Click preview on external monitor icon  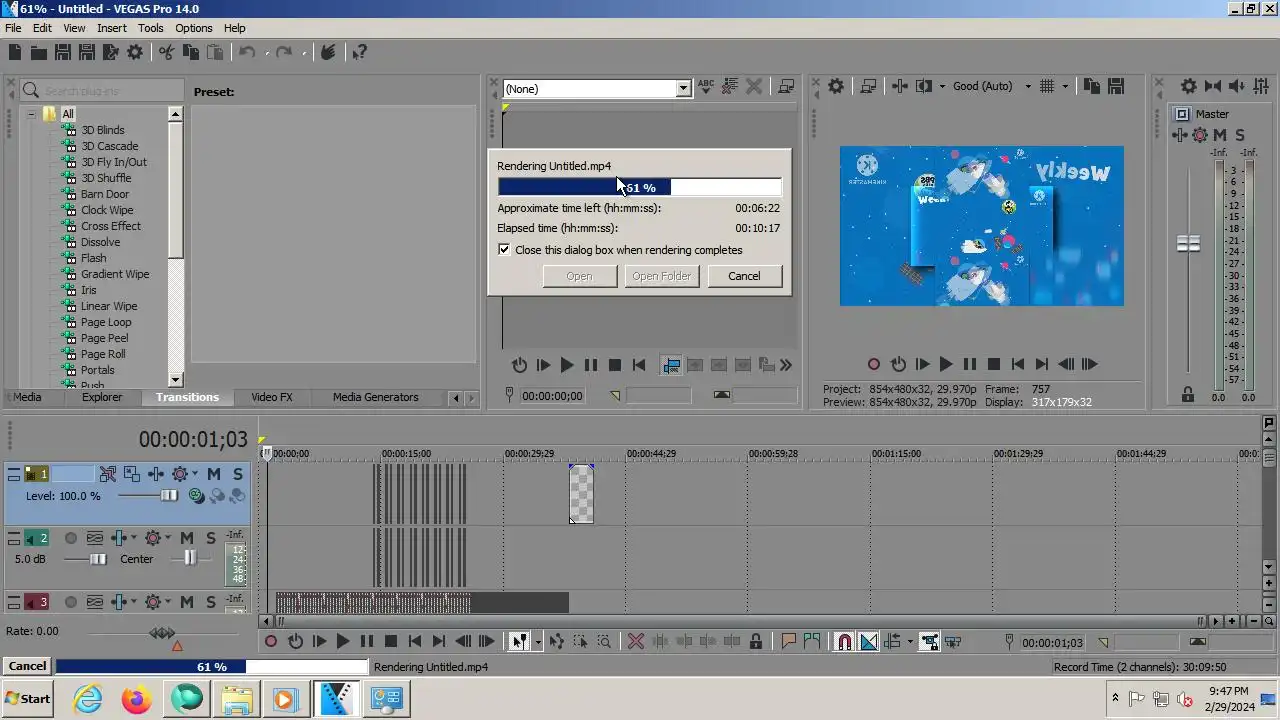[x=868, y=87]
